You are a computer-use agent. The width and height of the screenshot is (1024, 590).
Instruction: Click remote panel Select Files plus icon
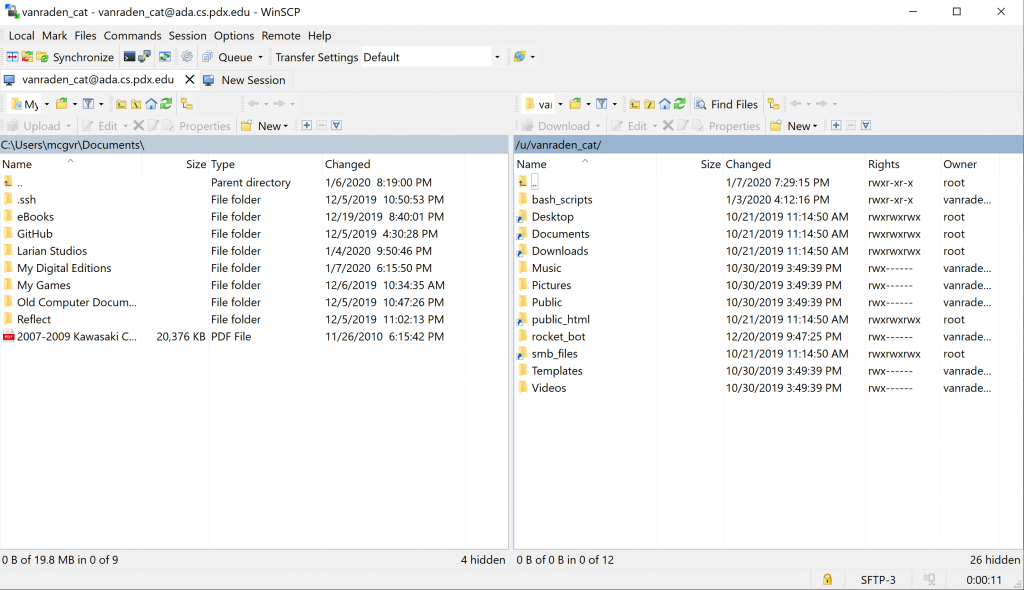click(x=836, y=125)
